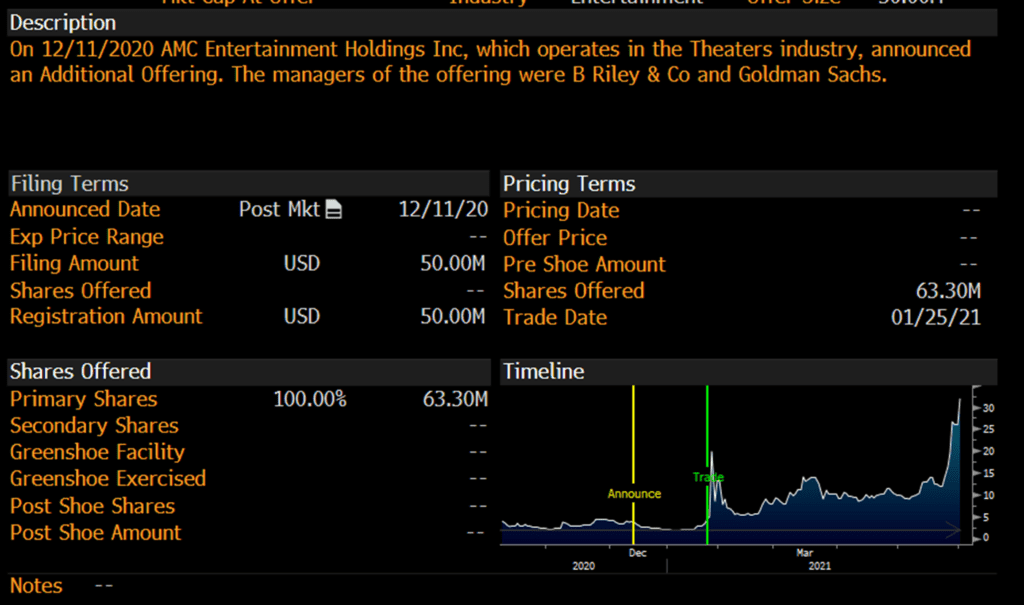Click the Pricing Date field label
Screen dimensions: 1024x605
pyautogui.click(x=561, y=211)
